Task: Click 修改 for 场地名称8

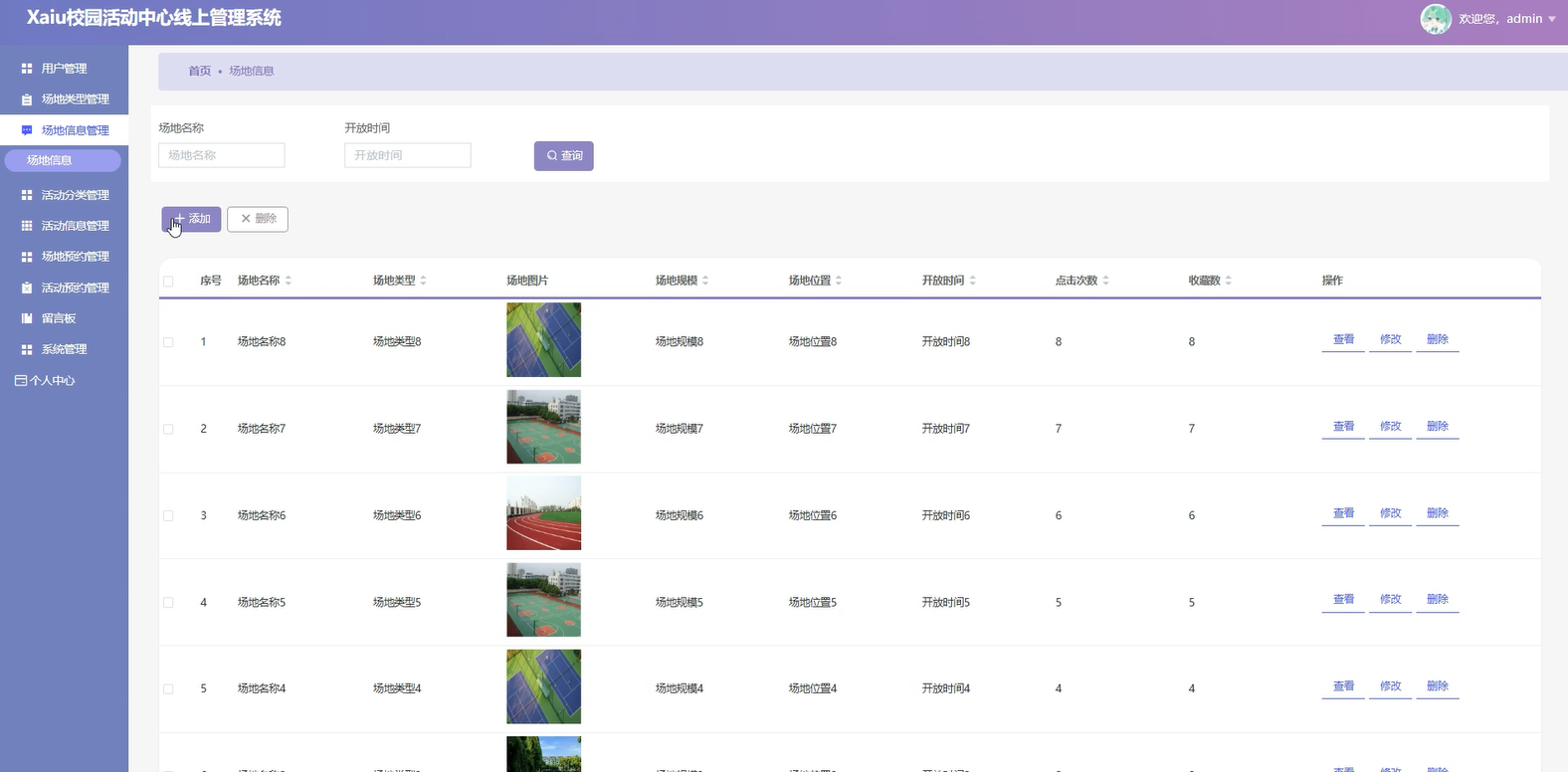Action: (x=1390, y=340)
